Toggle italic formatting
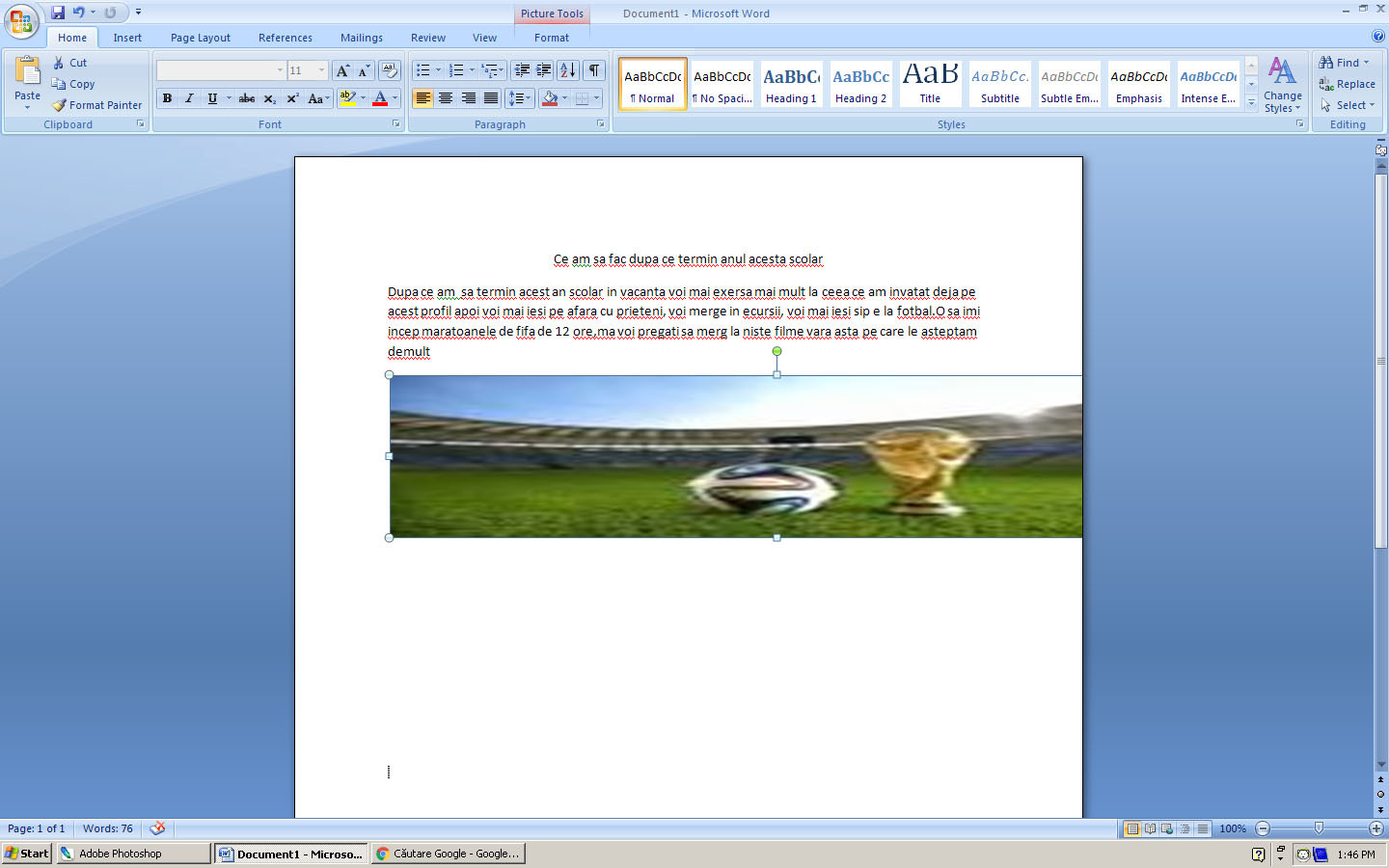The height and width of the screenshot is (868, 1389). pyautogui.click(x=189, y=98)
